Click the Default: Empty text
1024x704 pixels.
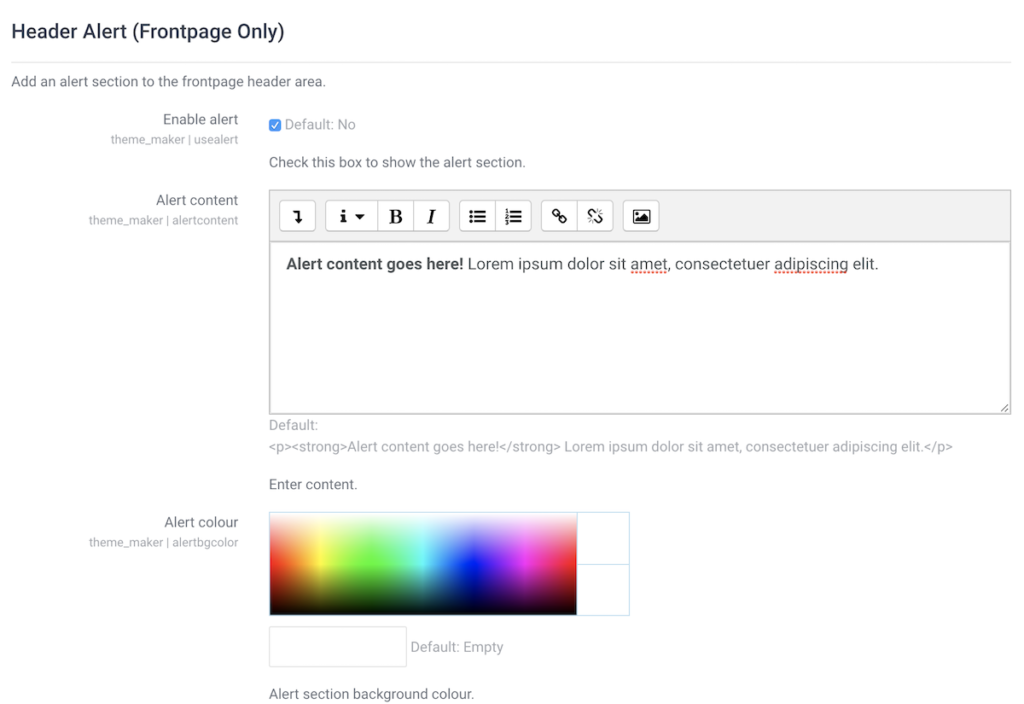458,647
